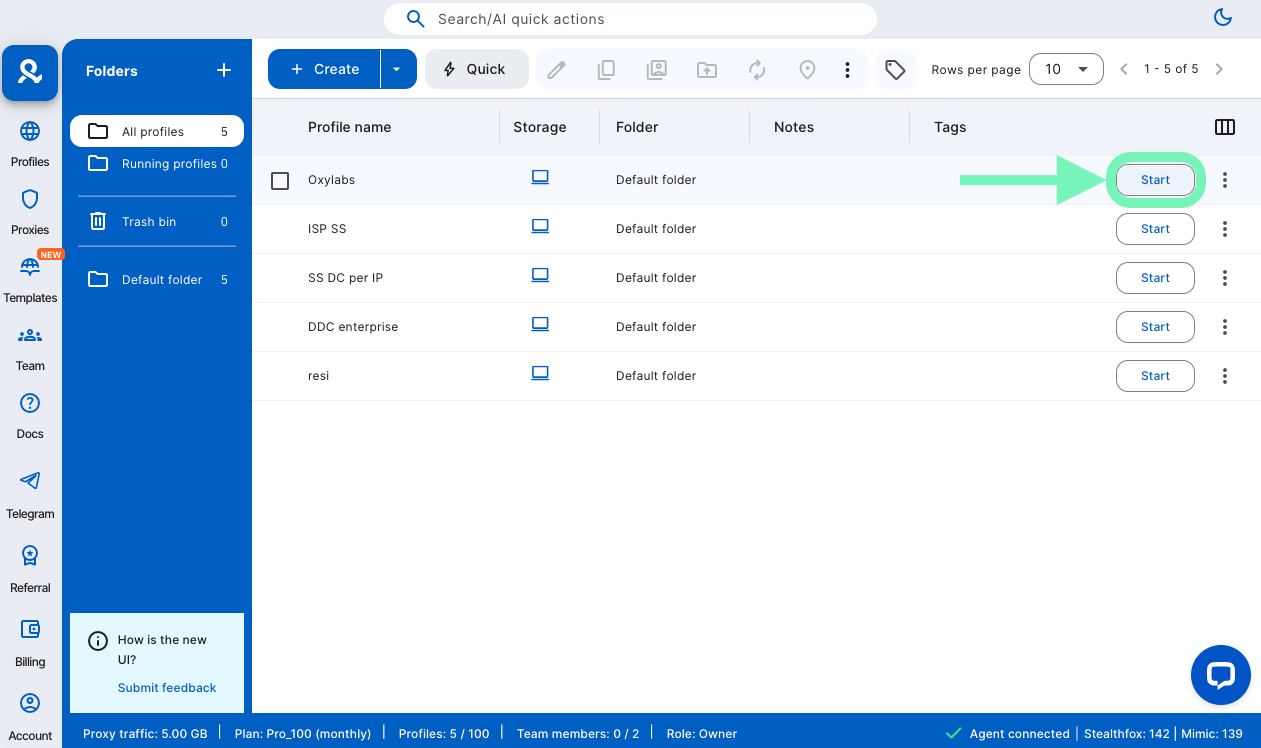
Task: Focus the Search/AI quick actions field
Action: click(x=630, y=19)
